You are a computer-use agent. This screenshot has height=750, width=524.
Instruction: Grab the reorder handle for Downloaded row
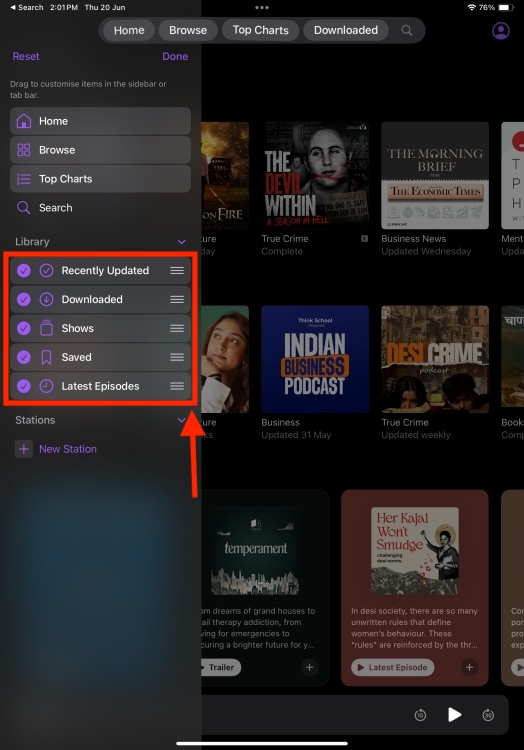pos(177,299)
